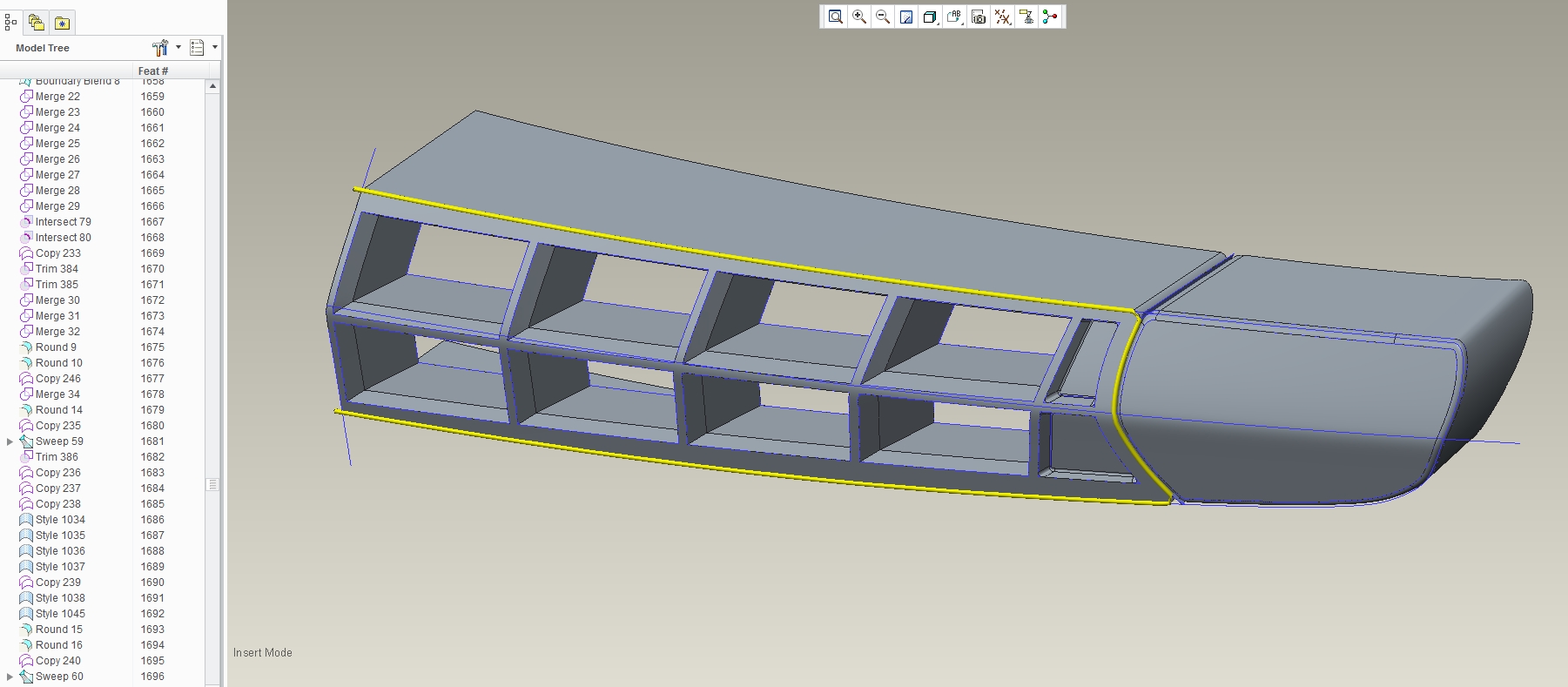
Task: Select Style 1037 in the model tree
Action: [x=60, y=567]
